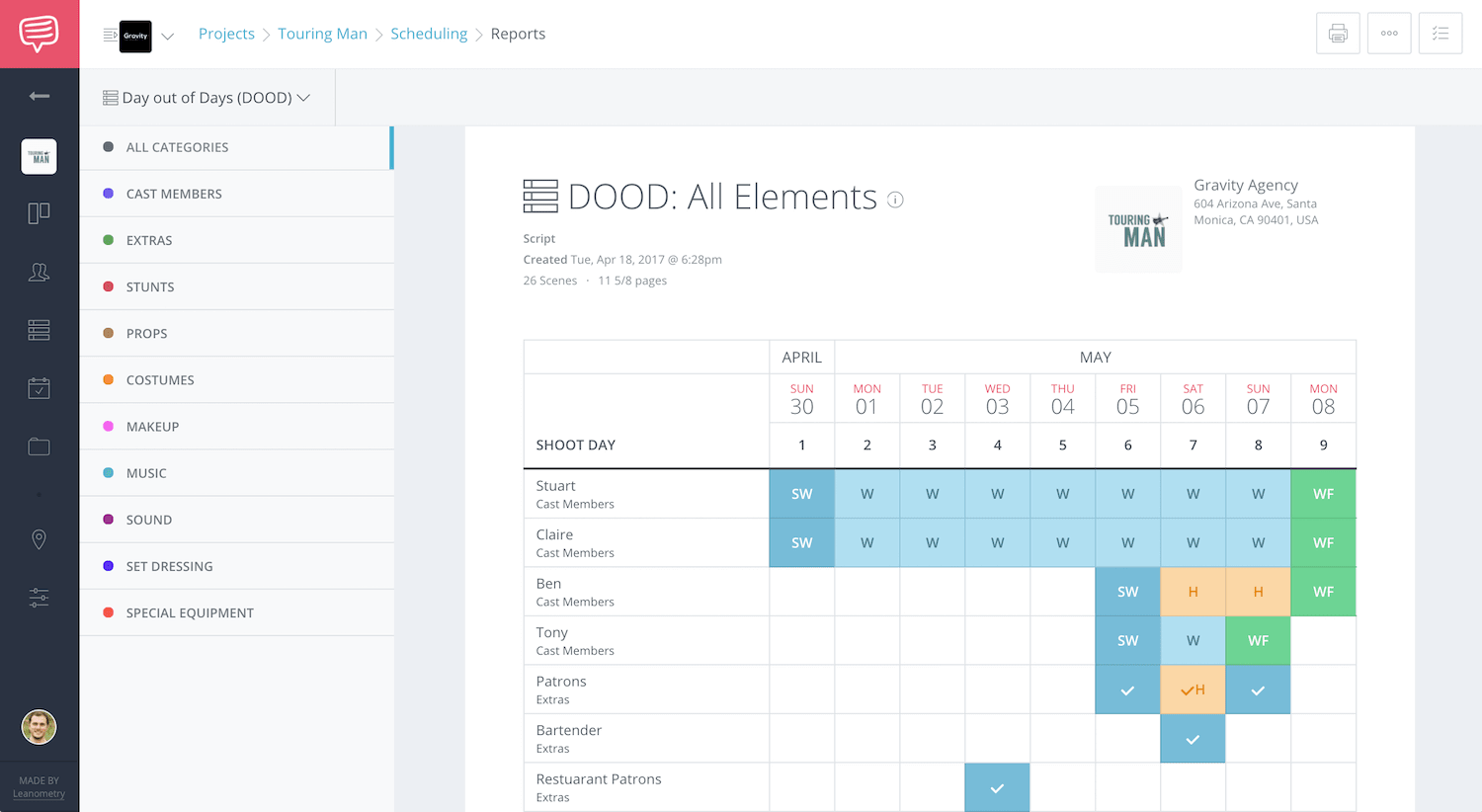Toggle Restuarant Patrons checkmark on Wednesday 03
This screenshot has height=812, width=1482.
point(997,788)
